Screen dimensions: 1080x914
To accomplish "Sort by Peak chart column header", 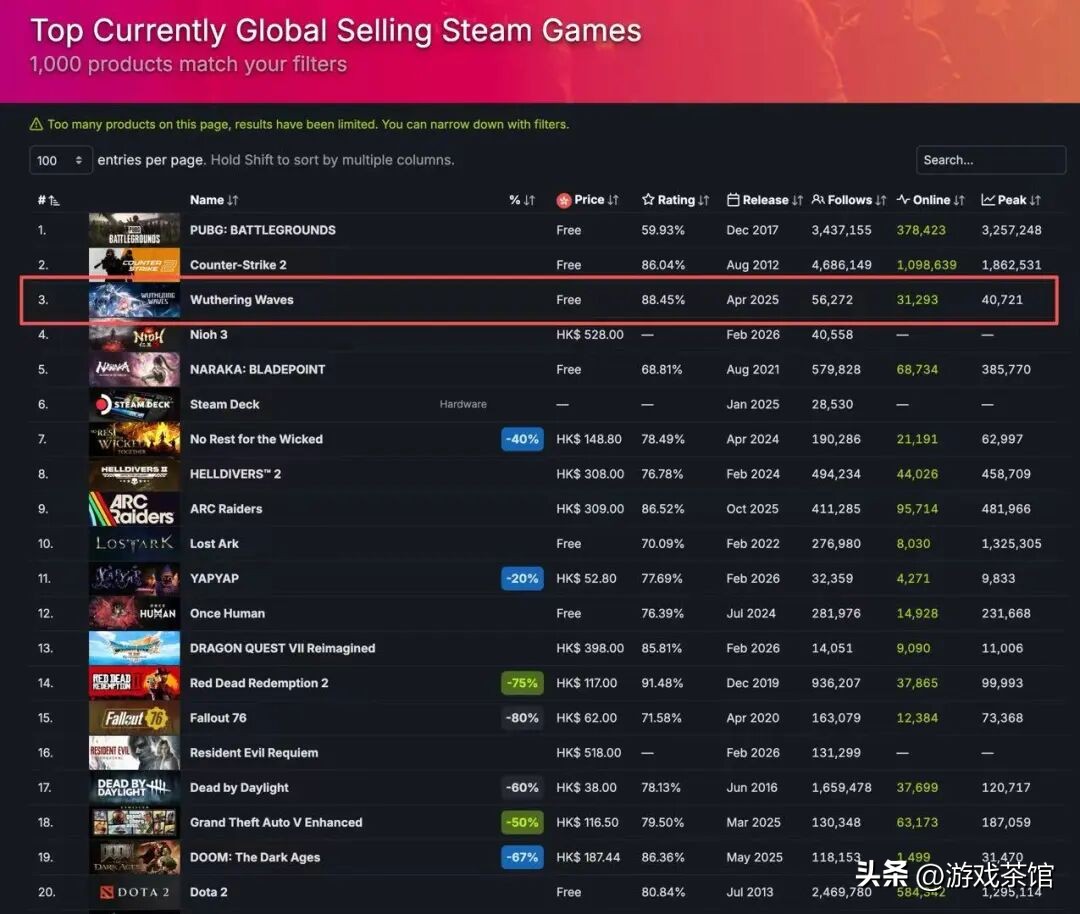I will (1011, 200).
